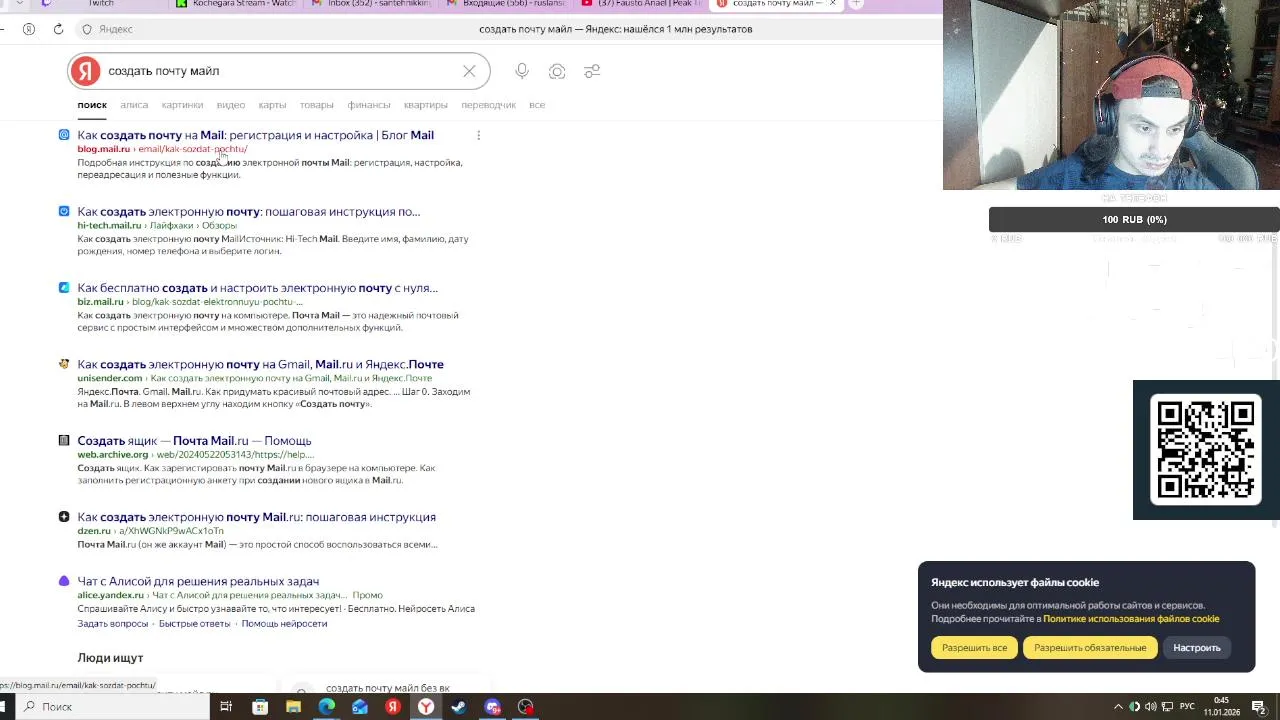Open red Yandex app in taskbar
Image resolution: width=1280 pixels, height=720 pixels.
[393, 707]
